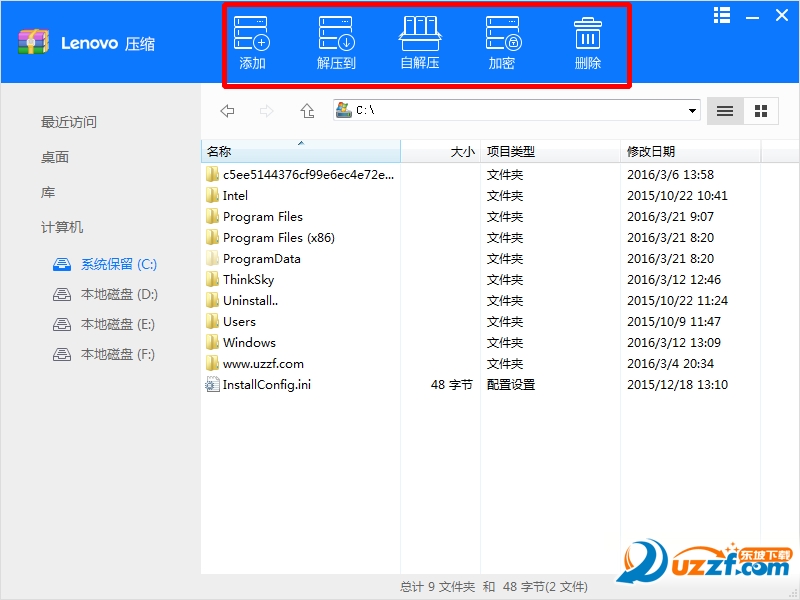Select drive 系统保留 (C:)

click(x=105, y=264)
